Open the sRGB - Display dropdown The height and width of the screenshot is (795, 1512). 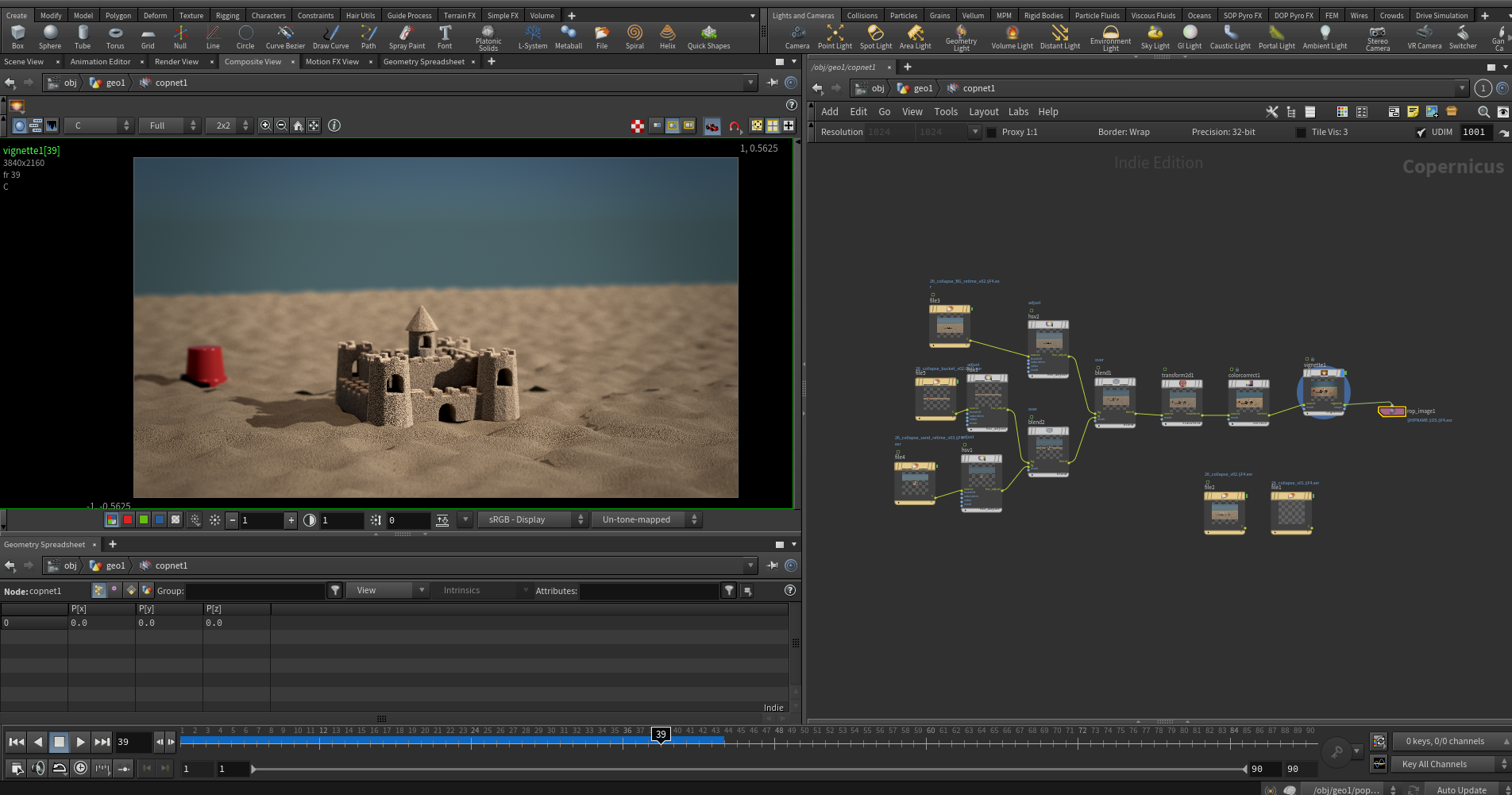[x=532, y=519]
